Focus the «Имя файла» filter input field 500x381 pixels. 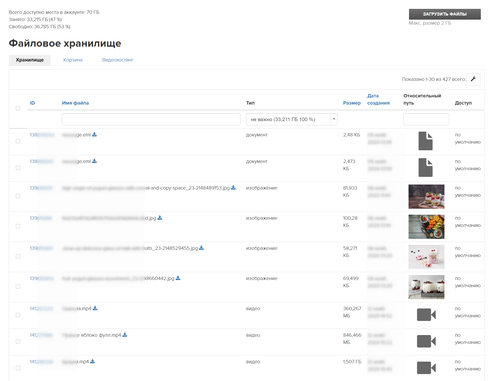(x=151, y=119)
